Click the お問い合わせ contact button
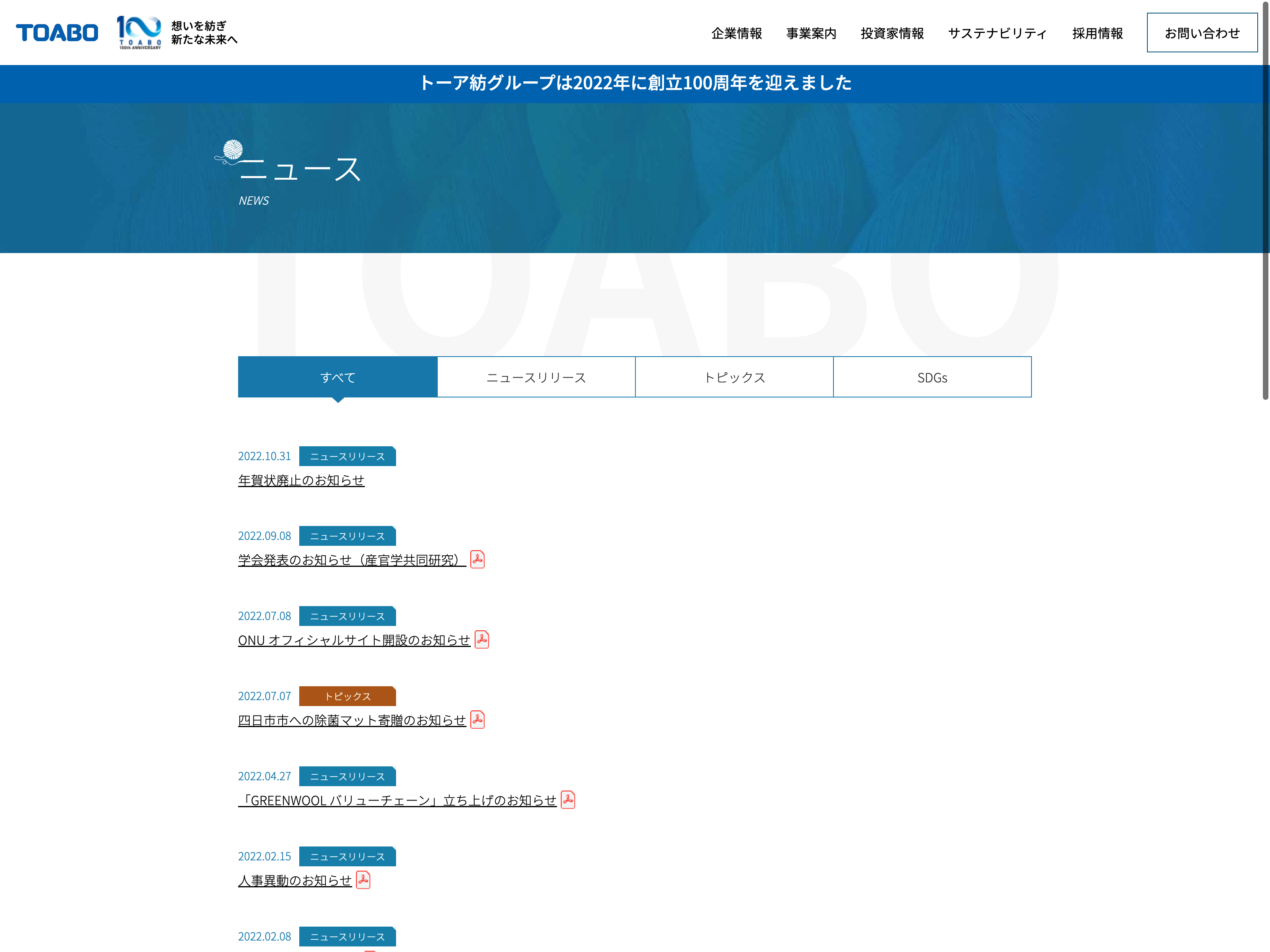The image size is (1270, 952). [1202, 33]
